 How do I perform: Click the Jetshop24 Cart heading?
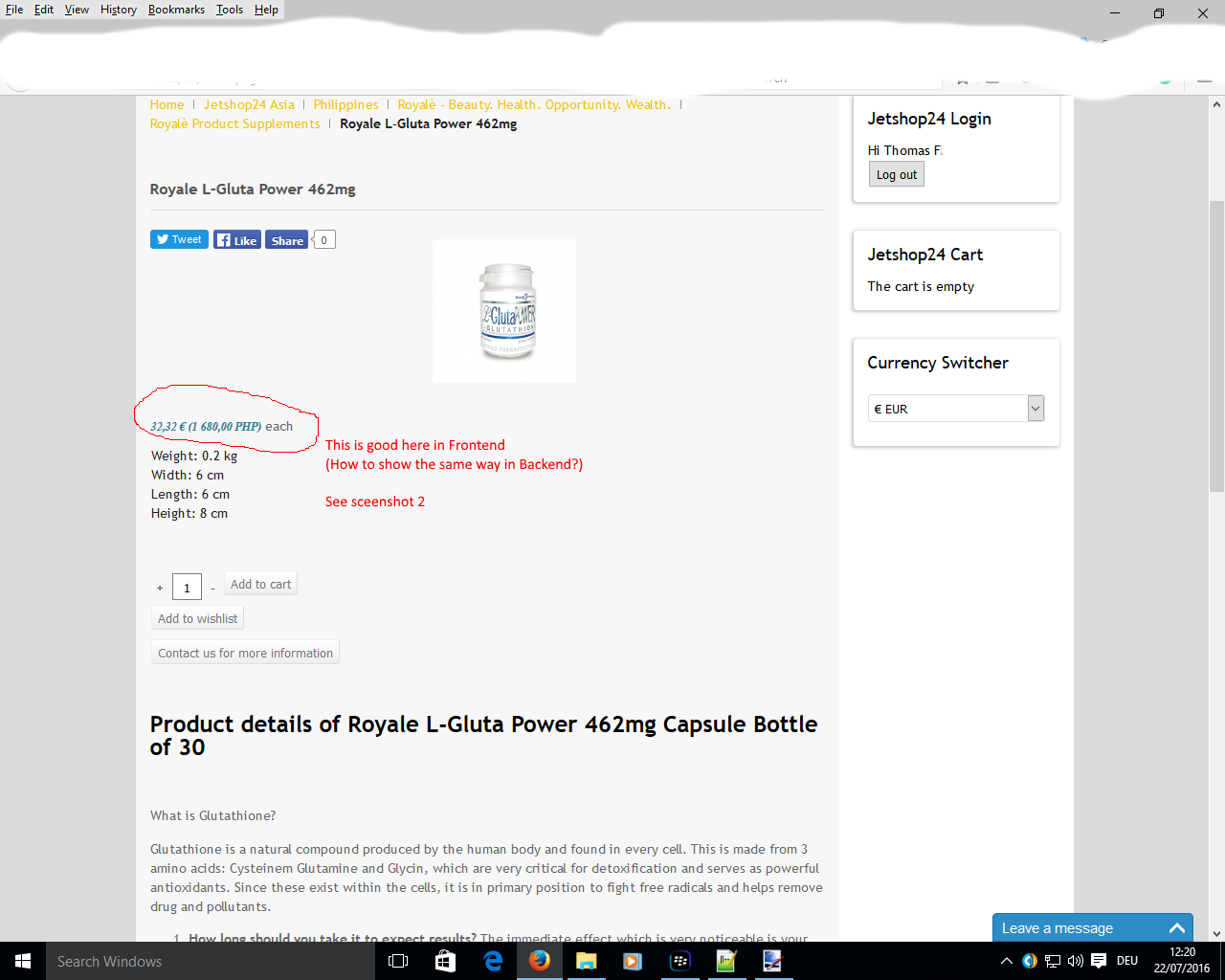click(925, 255)
